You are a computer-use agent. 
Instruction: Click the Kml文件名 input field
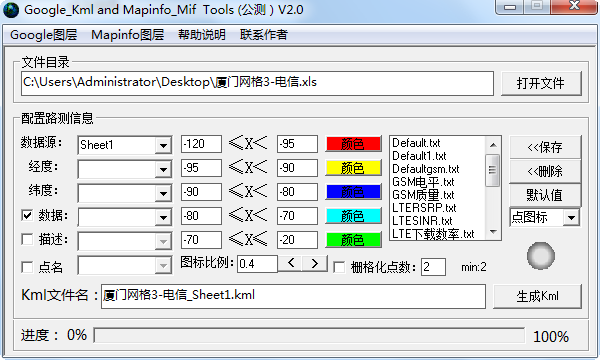293,296
